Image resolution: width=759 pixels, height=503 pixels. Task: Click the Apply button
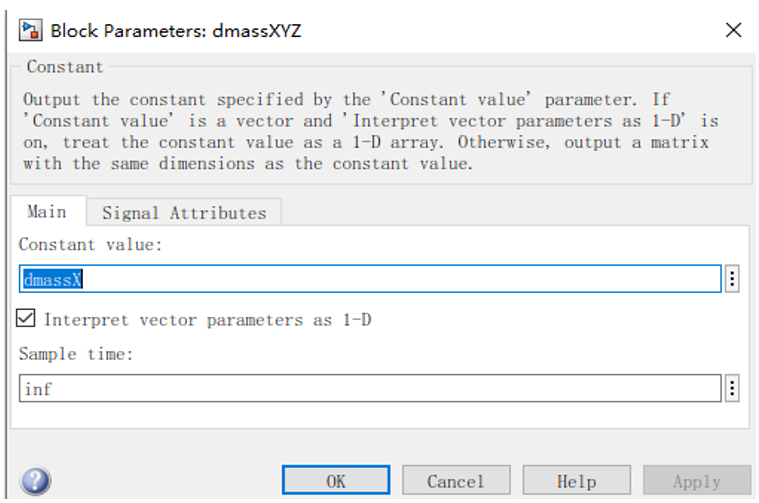[x=697, y=480]
